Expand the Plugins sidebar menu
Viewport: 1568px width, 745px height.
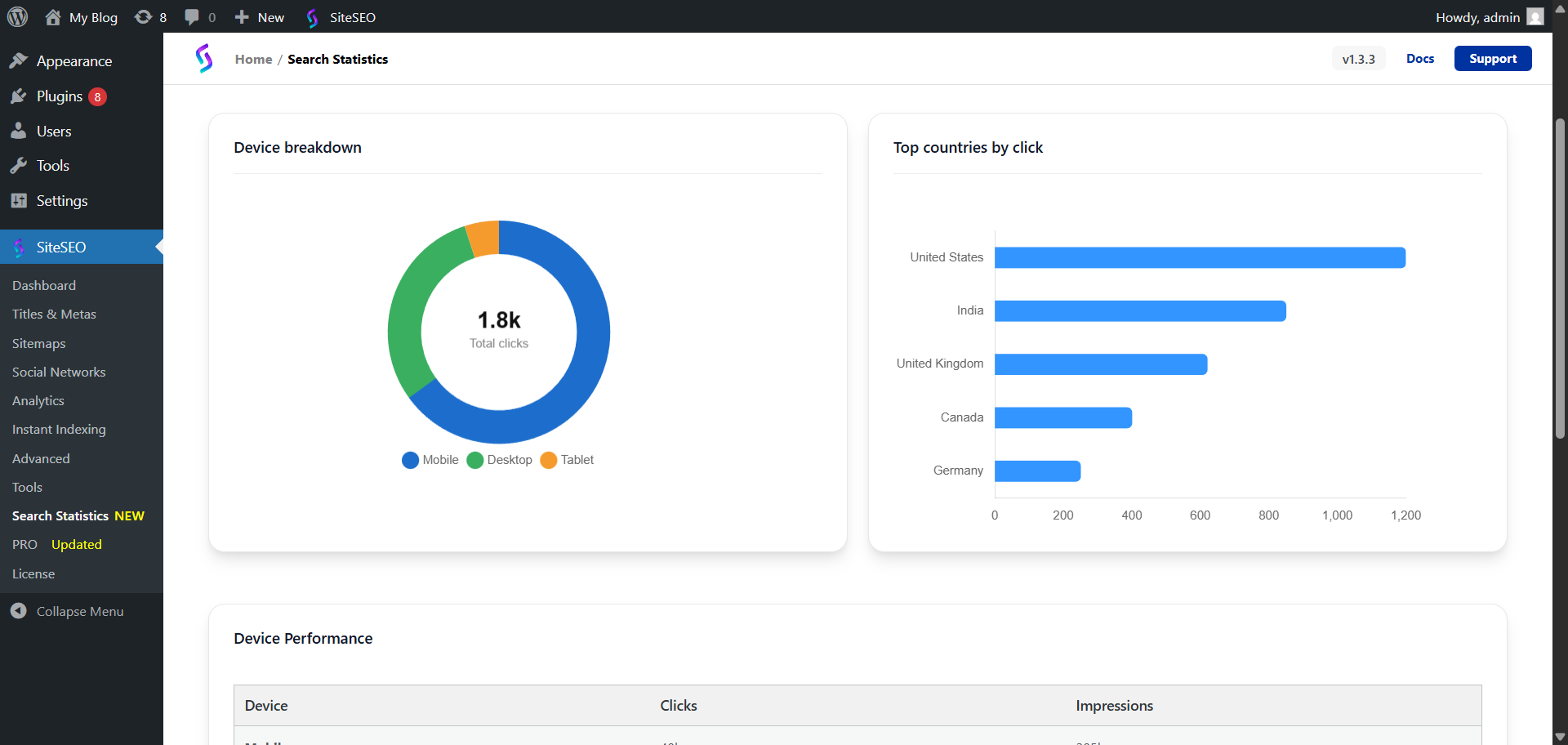click(59, 96)
